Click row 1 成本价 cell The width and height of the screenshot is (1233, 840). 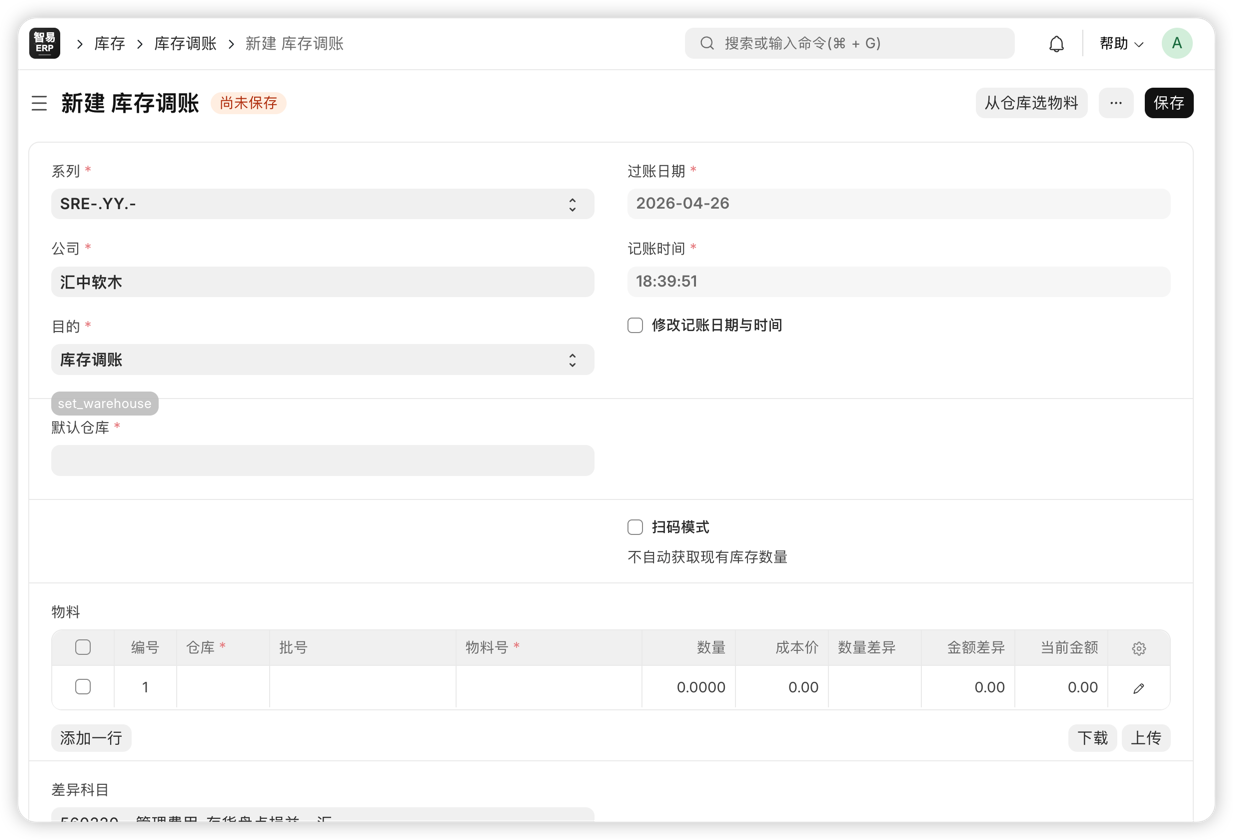click(x=782, y=688)
